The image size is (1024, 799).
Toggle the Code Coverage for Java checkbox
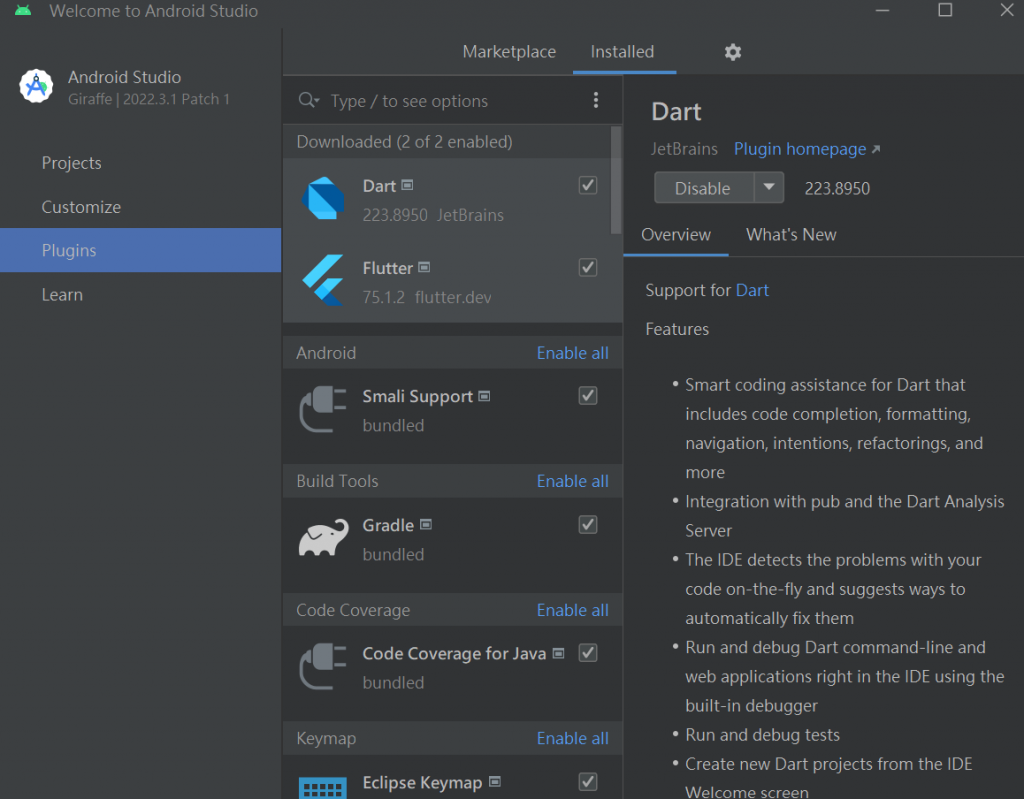[588, 653]
